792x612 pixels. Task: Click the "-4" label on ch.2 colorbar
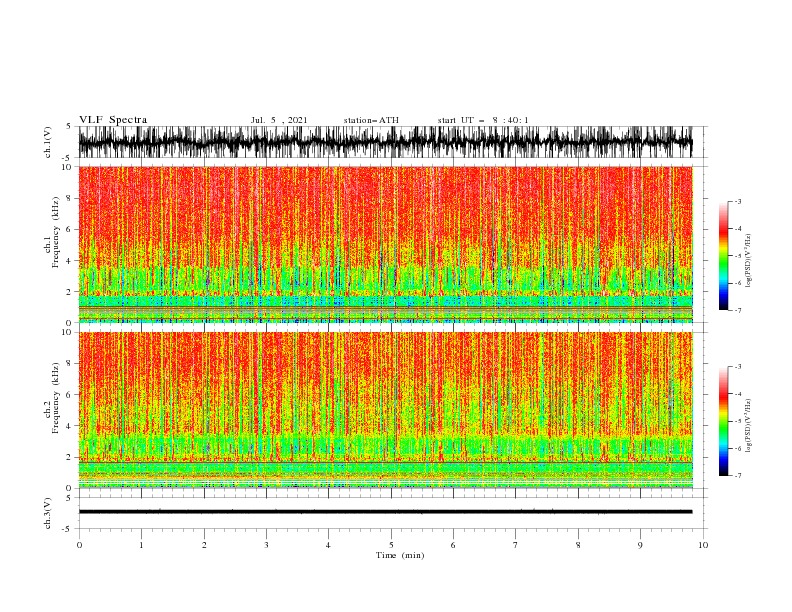737,394
